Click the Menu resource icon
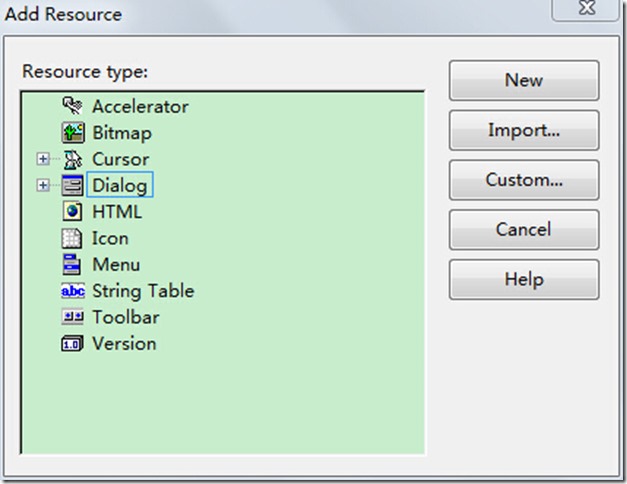Viewport: 627px width, 484px height. click(72, 264)
